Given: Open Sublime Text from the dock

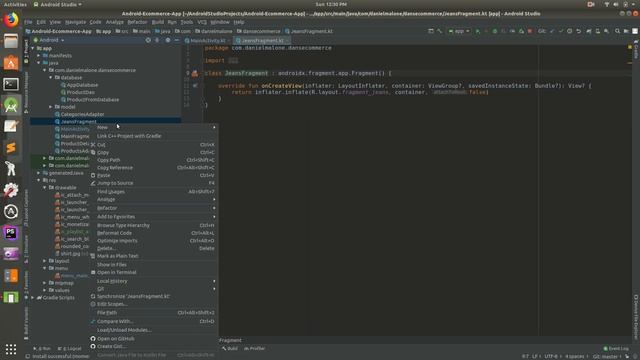Looking at the screenshot, I should coord(11,148).
